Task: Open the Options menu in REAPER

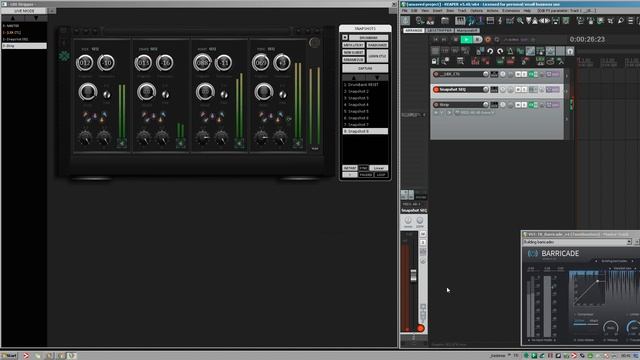Action: point(476,11)
